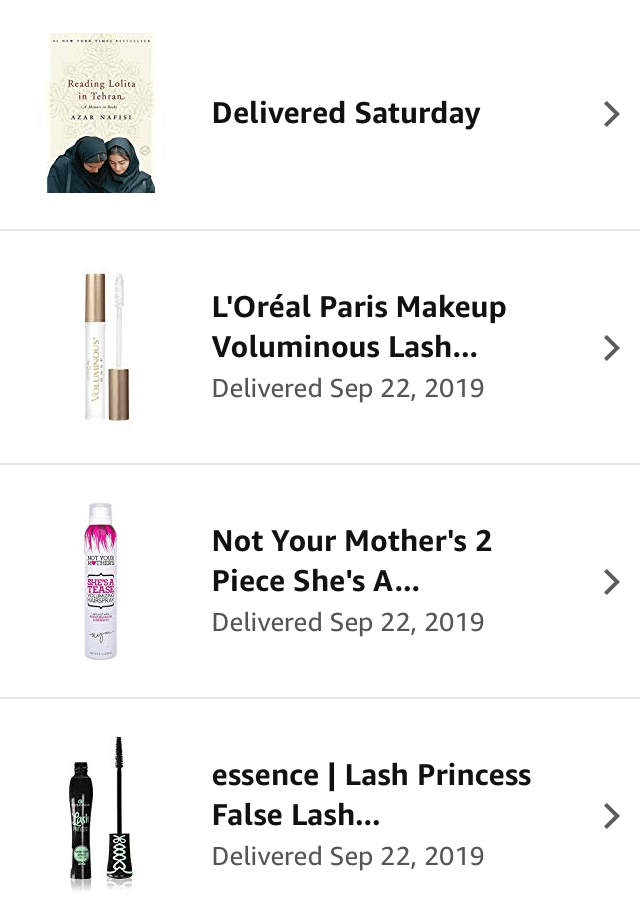Screen dimensions: 640x920
Task: Click the Azar Nafisi author name on cover
Action: pyautogui.click(x=101, y=118)
